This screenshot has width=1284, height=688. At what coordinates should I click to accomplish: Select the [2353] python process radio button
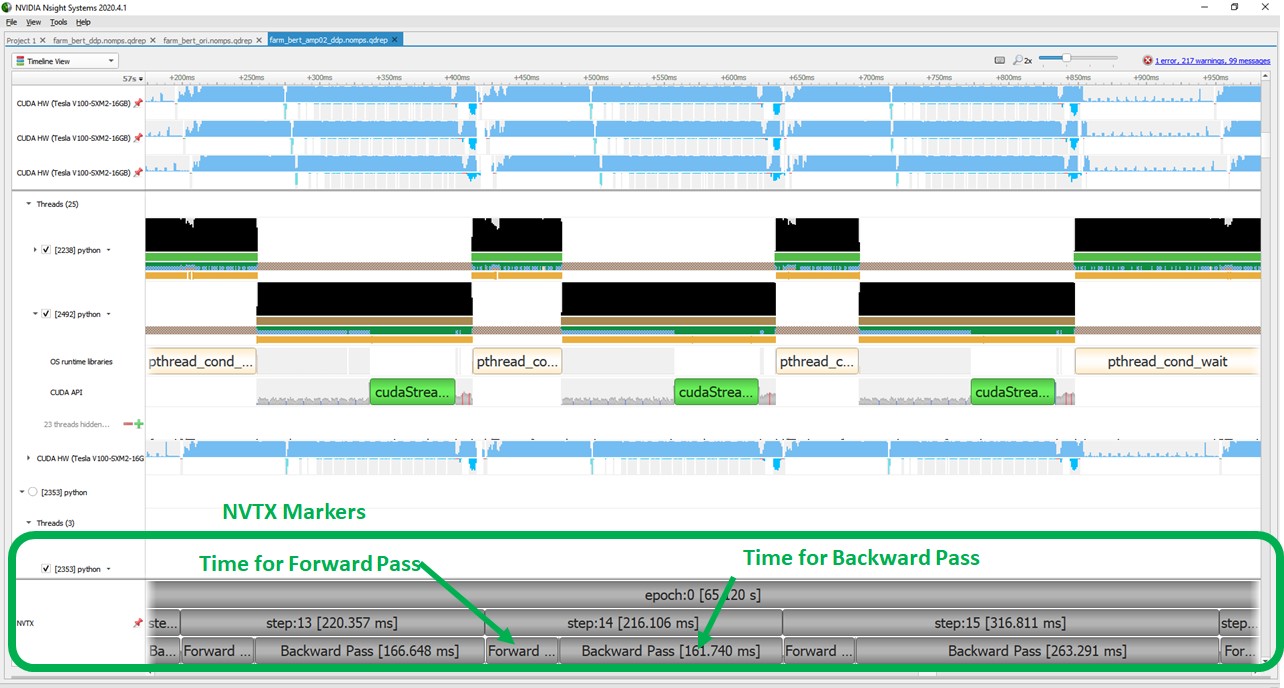(33, 492)
